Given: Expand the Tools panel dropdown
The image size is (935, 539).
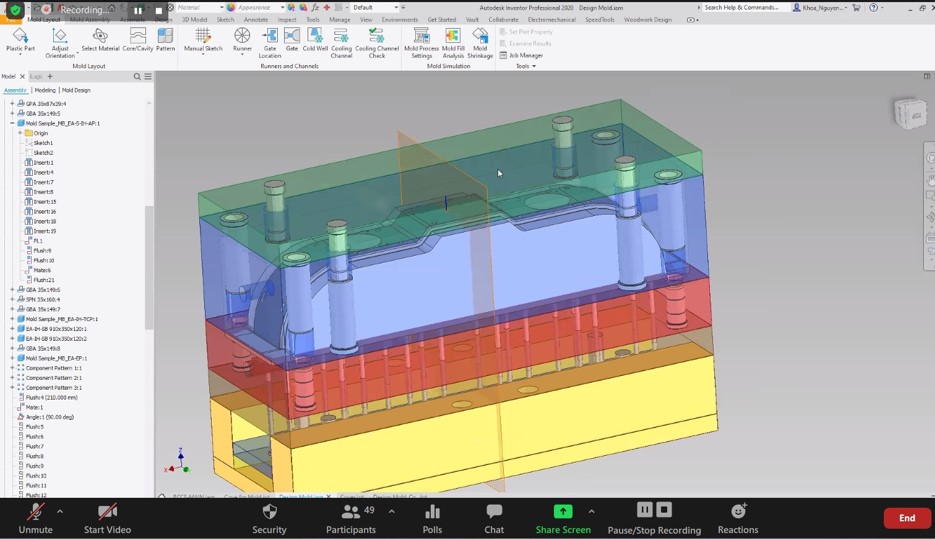Looking at the screenshot, I should (x=525, y=66).
